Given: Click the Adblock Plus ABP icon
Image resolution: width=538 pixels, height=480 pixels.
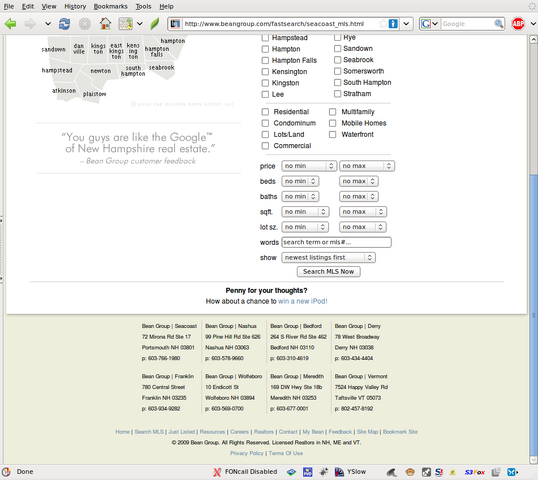Looking at the screenshot, I should 518,24.
